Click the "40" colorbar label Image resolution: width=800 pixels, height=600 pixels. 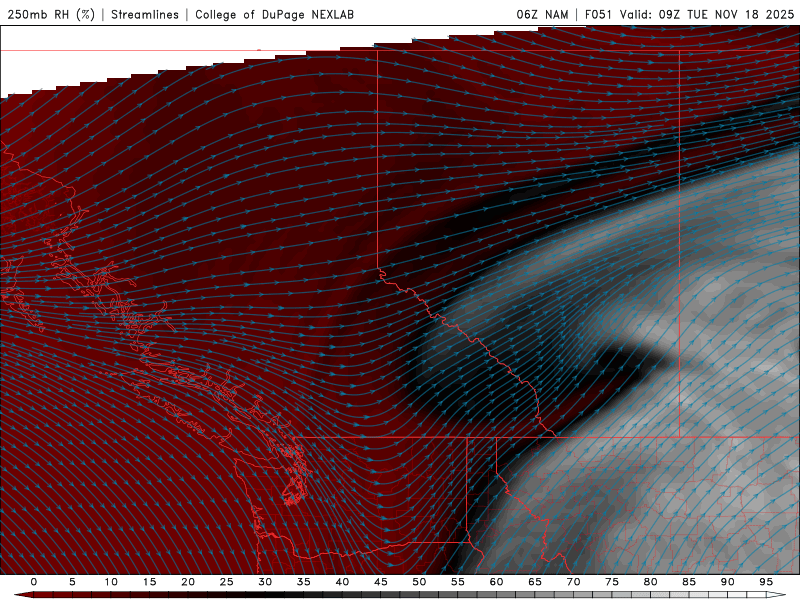(342, 582)
